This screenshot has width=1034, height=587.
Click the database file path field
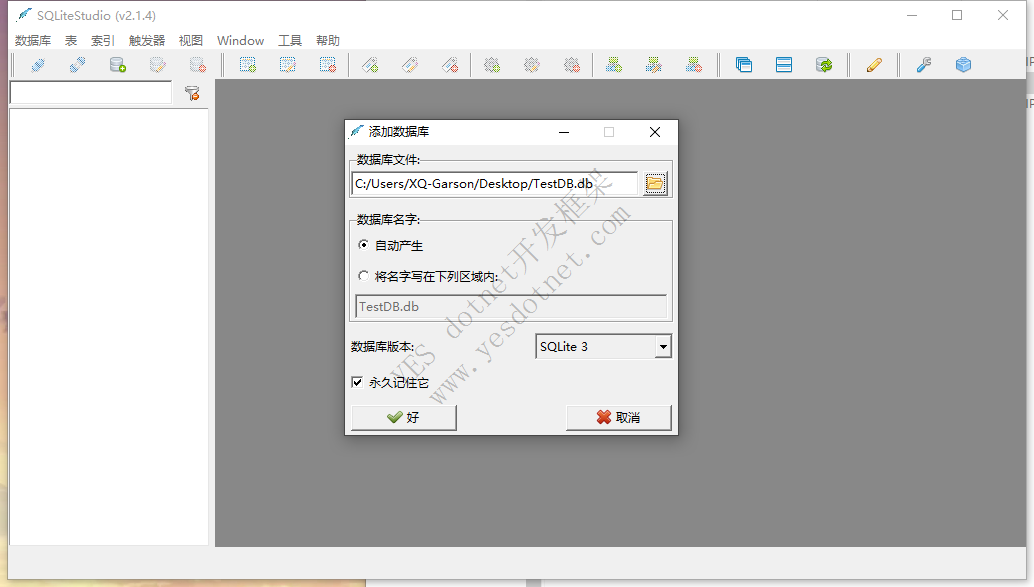[x=495, y=183]
